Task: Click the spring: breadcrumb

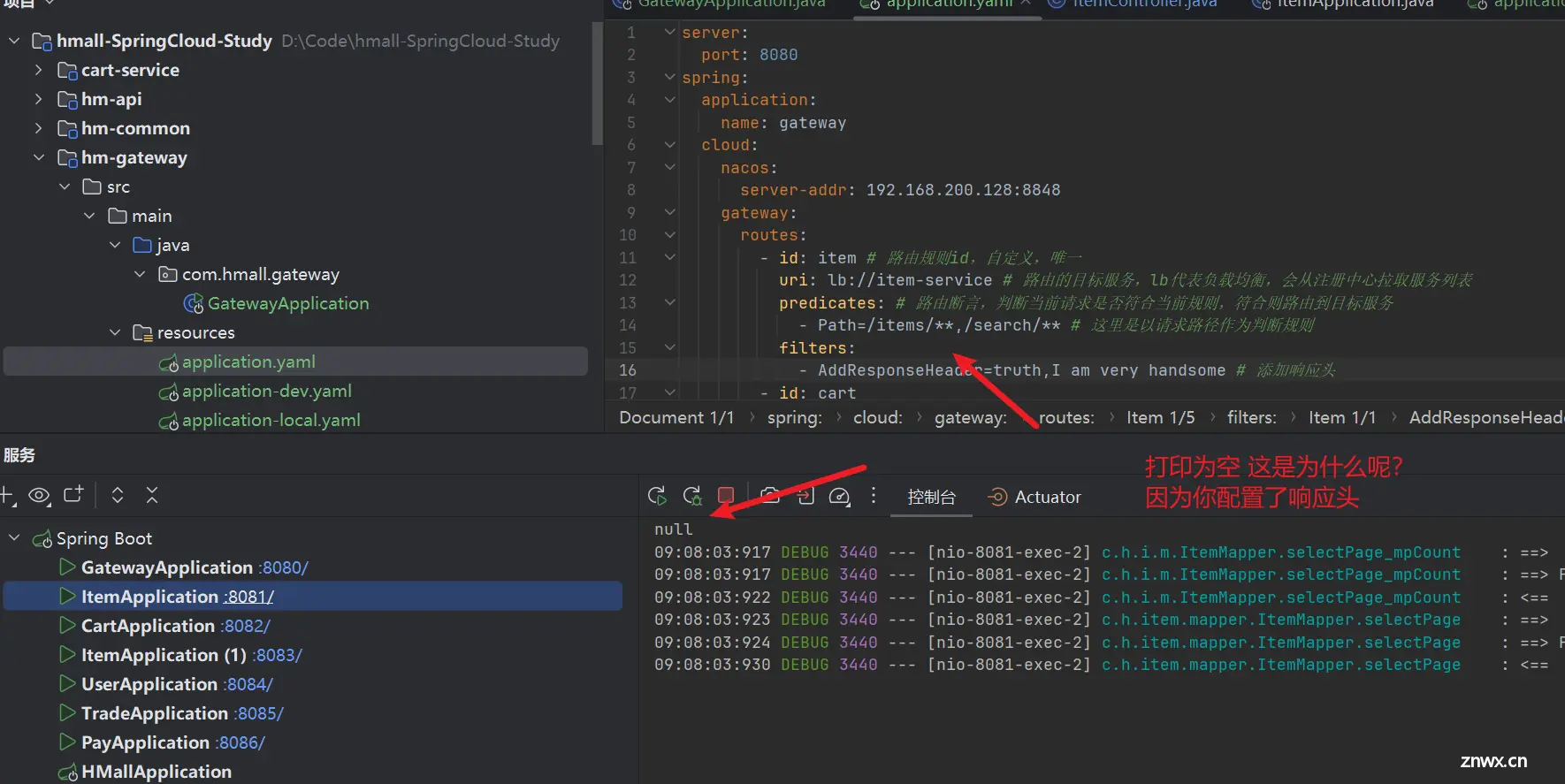Action: click(x=794, y=417)
